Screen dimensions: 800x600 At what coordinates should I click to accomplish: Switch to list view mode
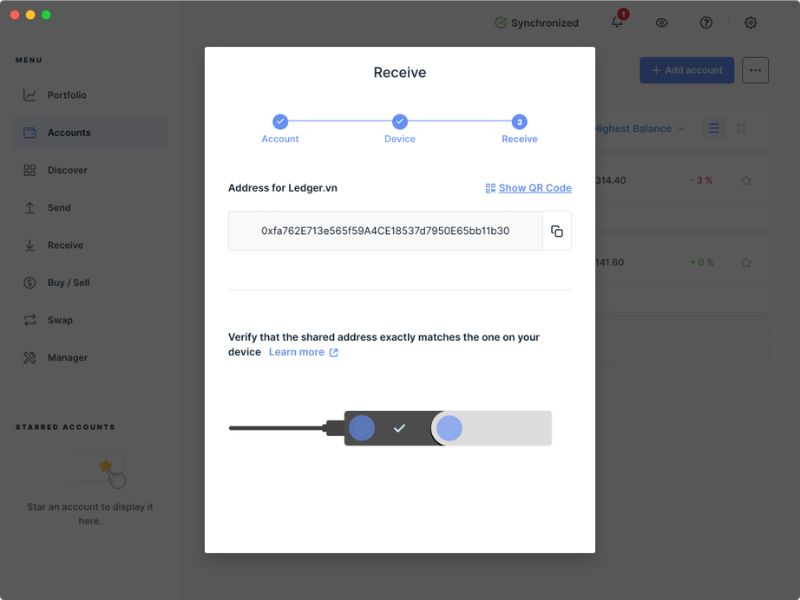coord(714,129)
